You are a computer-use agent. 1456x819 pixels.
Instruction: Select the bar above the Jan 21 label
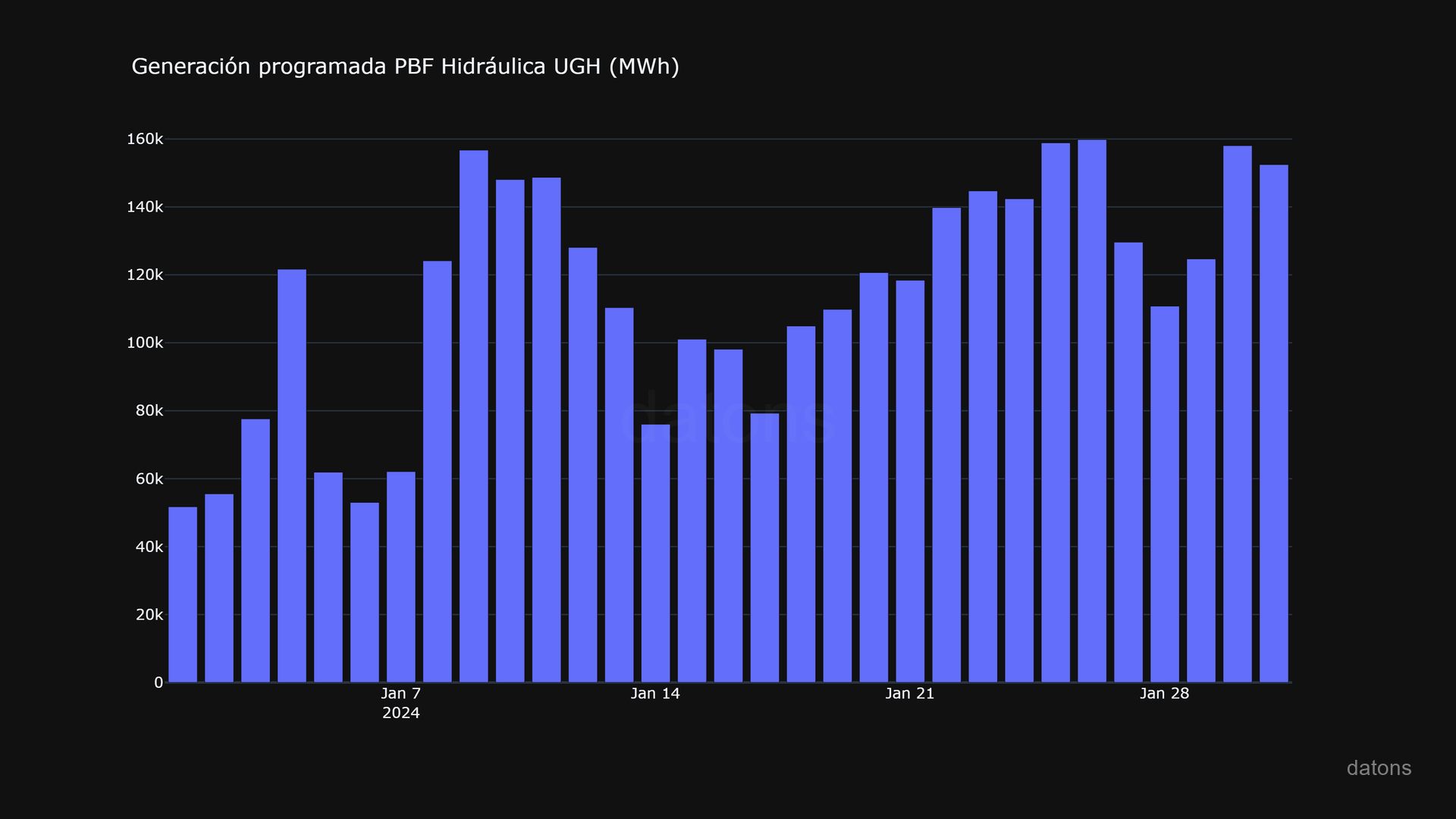click(910, 478)
